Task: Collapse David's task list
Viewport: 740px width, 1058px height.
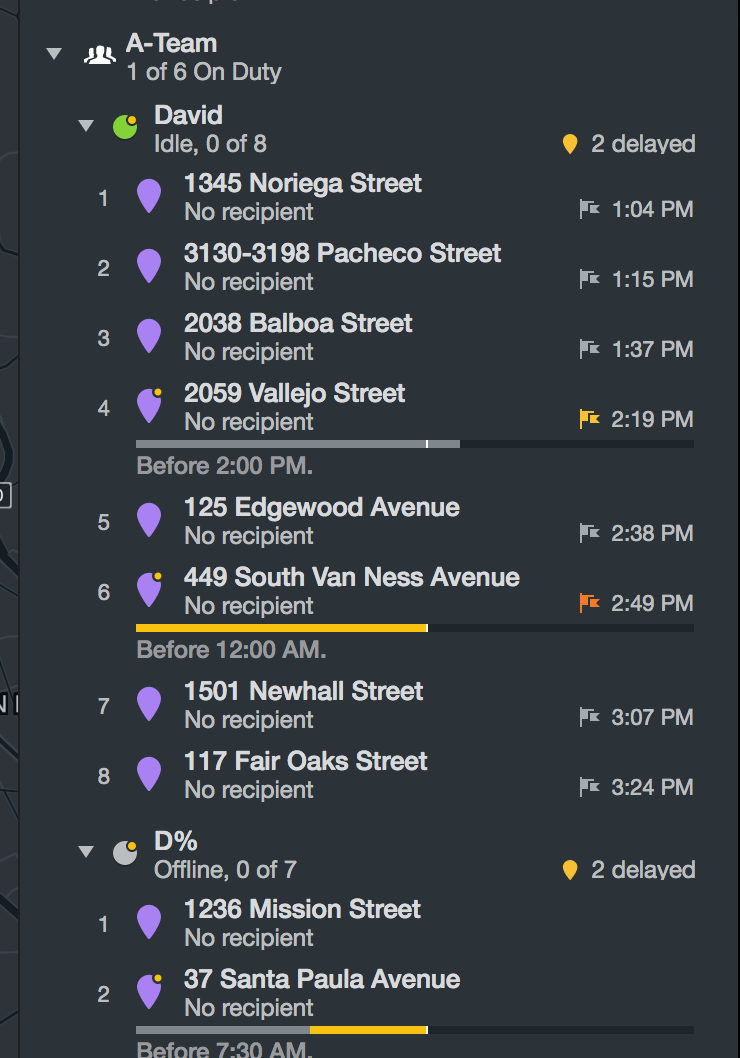Action: [x=87, y=126]
